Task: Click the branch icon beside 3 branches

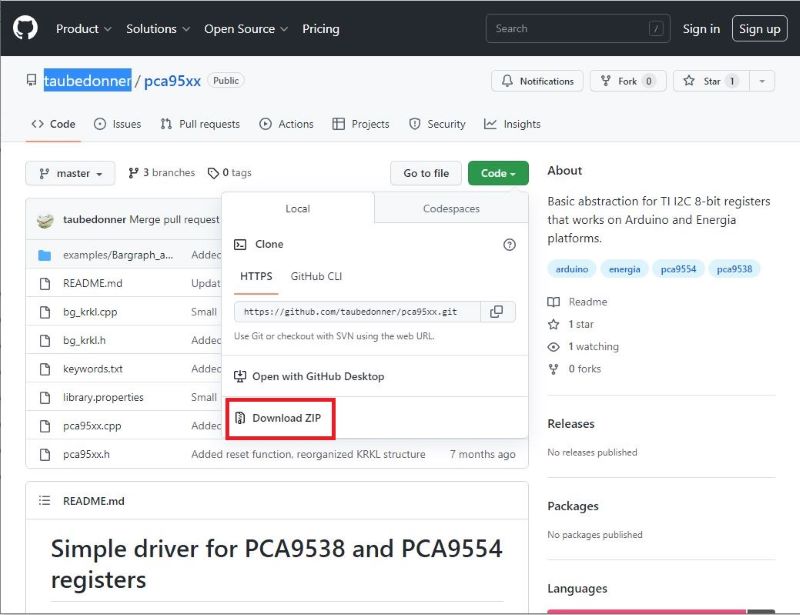Action: [x=133, y=174]
